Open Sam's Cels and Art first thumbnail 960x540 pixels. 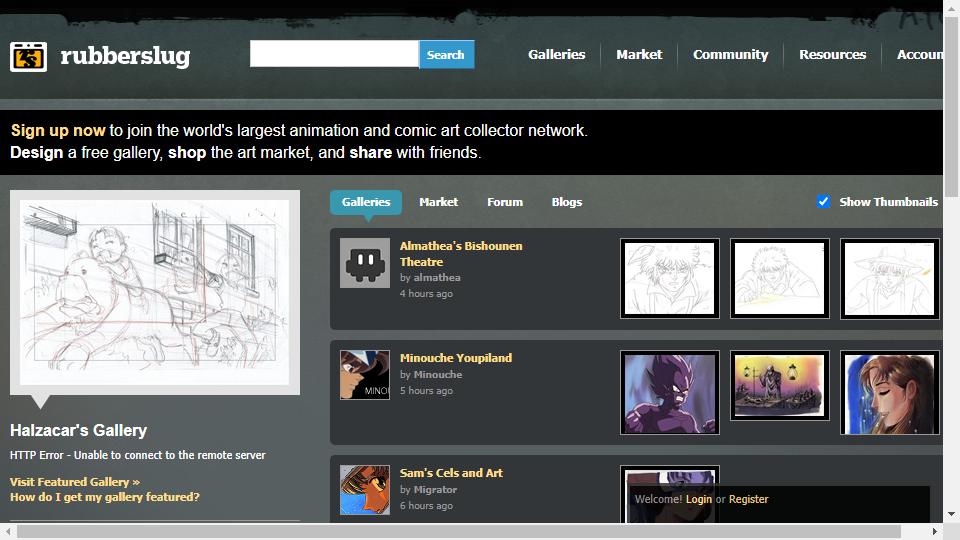pyautogui.click(x=670, y=494)
